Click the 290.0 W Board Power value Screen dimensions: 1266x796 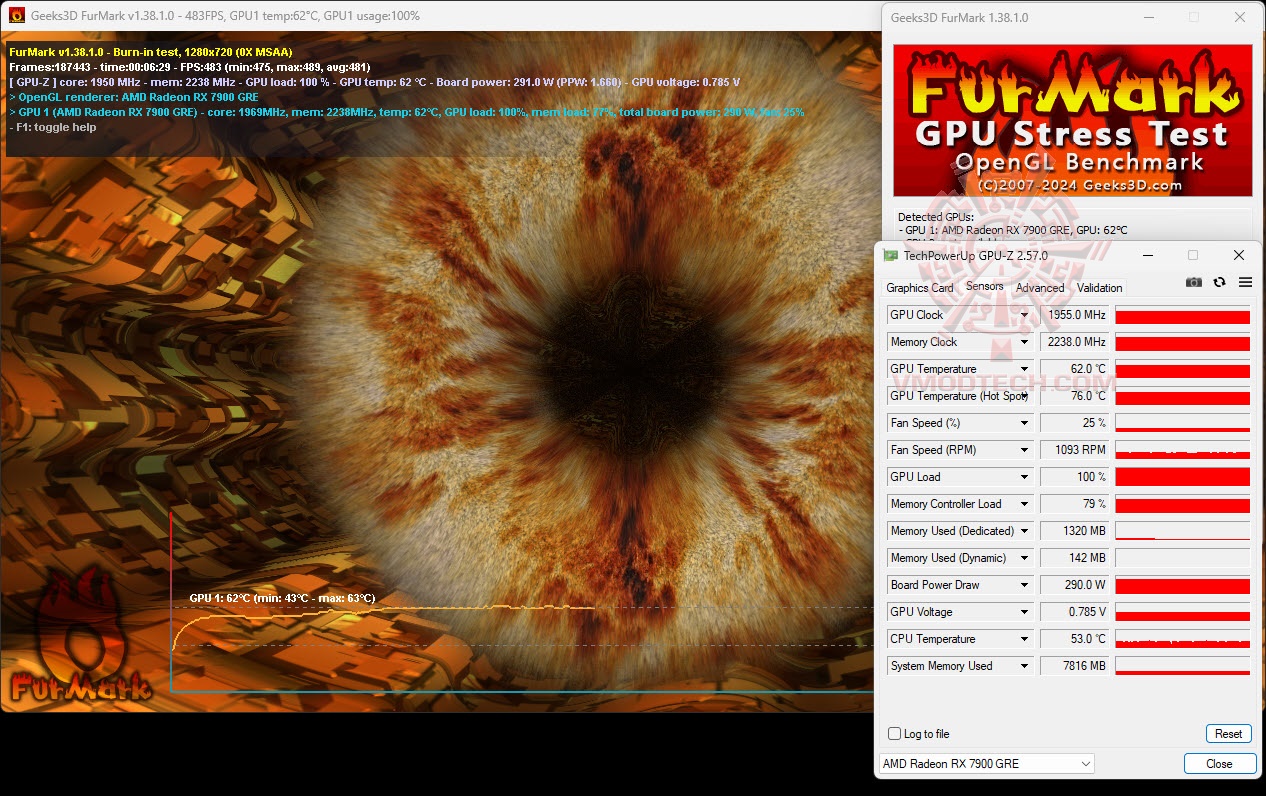(x=1075, y=585)
